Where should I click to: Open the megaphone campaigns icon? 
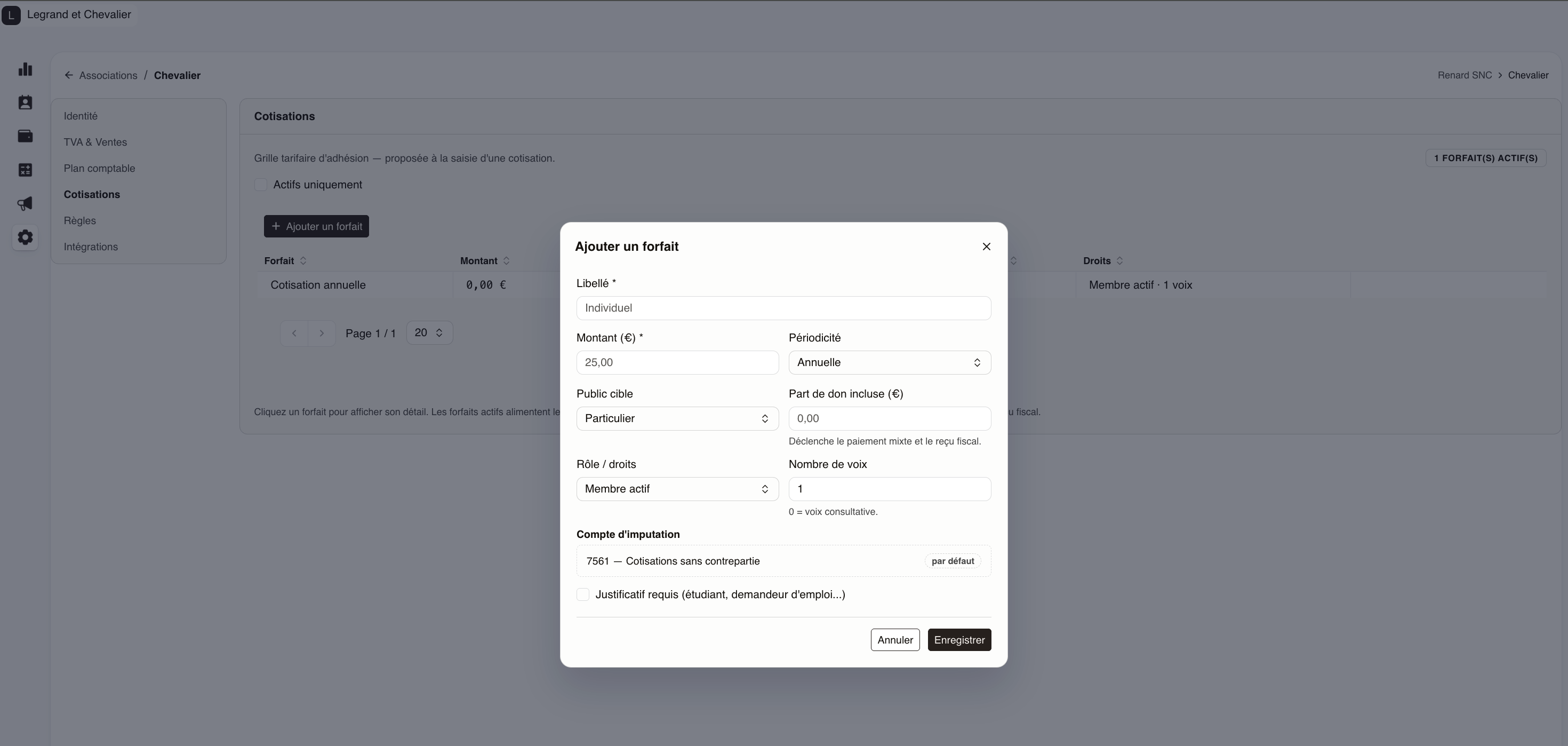pyautogui.click(x=25, y=203)
